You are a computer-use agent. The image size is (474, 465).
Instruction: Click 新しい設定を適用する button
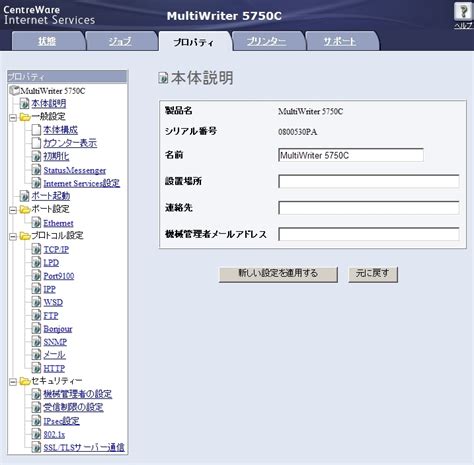click(278, 274)
